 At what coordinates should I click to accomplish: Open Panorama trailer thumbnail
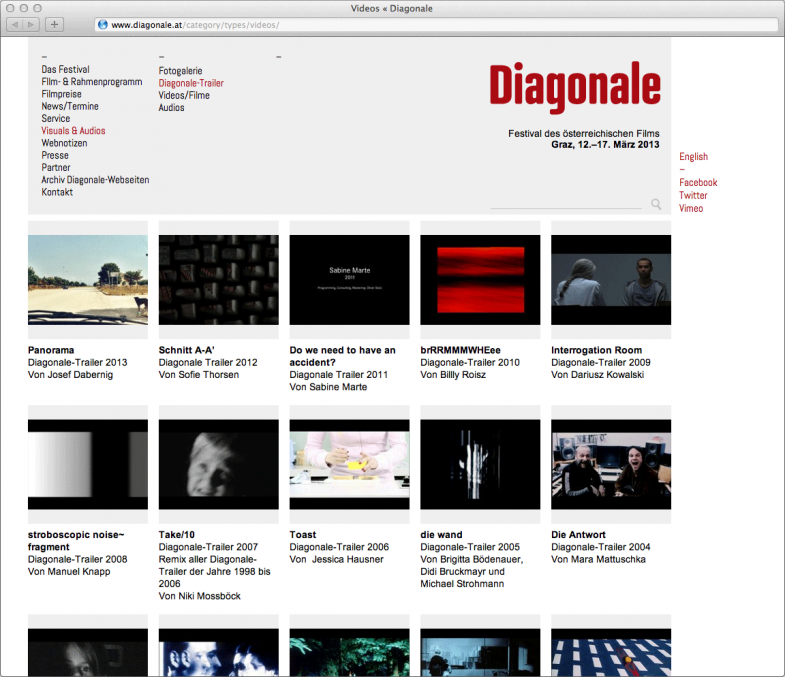(88, 279)
